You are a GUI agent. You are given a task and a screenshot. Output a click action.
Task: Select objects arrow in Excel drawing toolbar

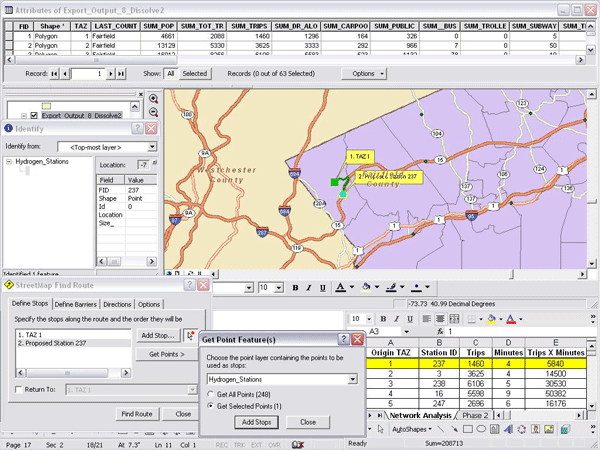(380, 429)
